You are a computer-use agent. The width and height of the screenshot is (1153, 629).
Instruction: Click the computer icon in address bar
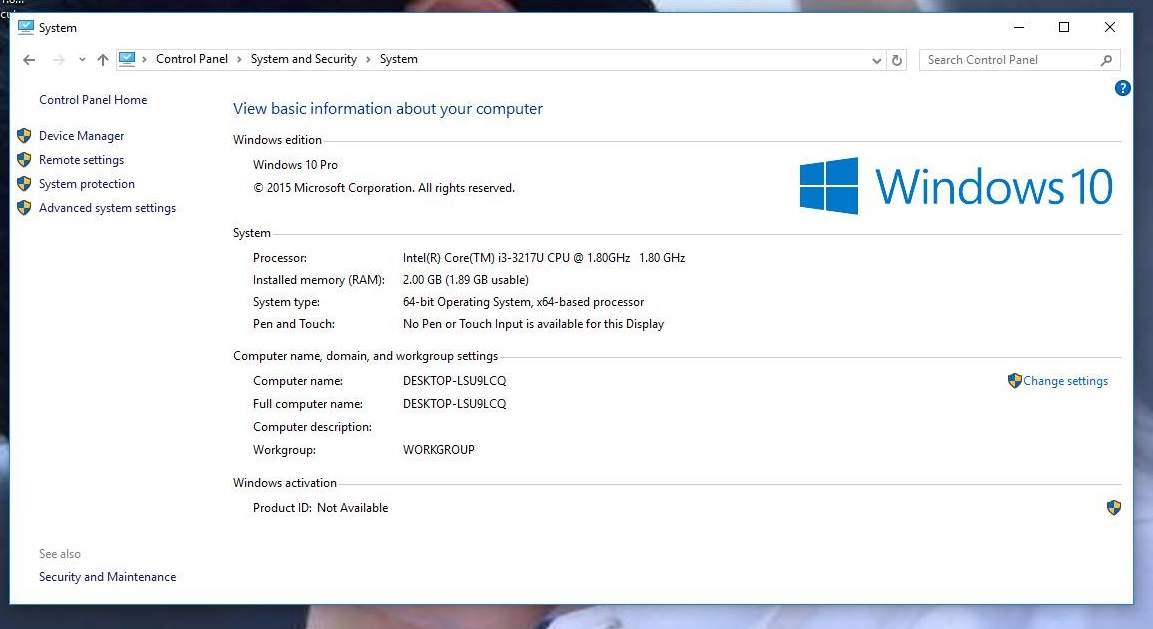click(127, 59)
